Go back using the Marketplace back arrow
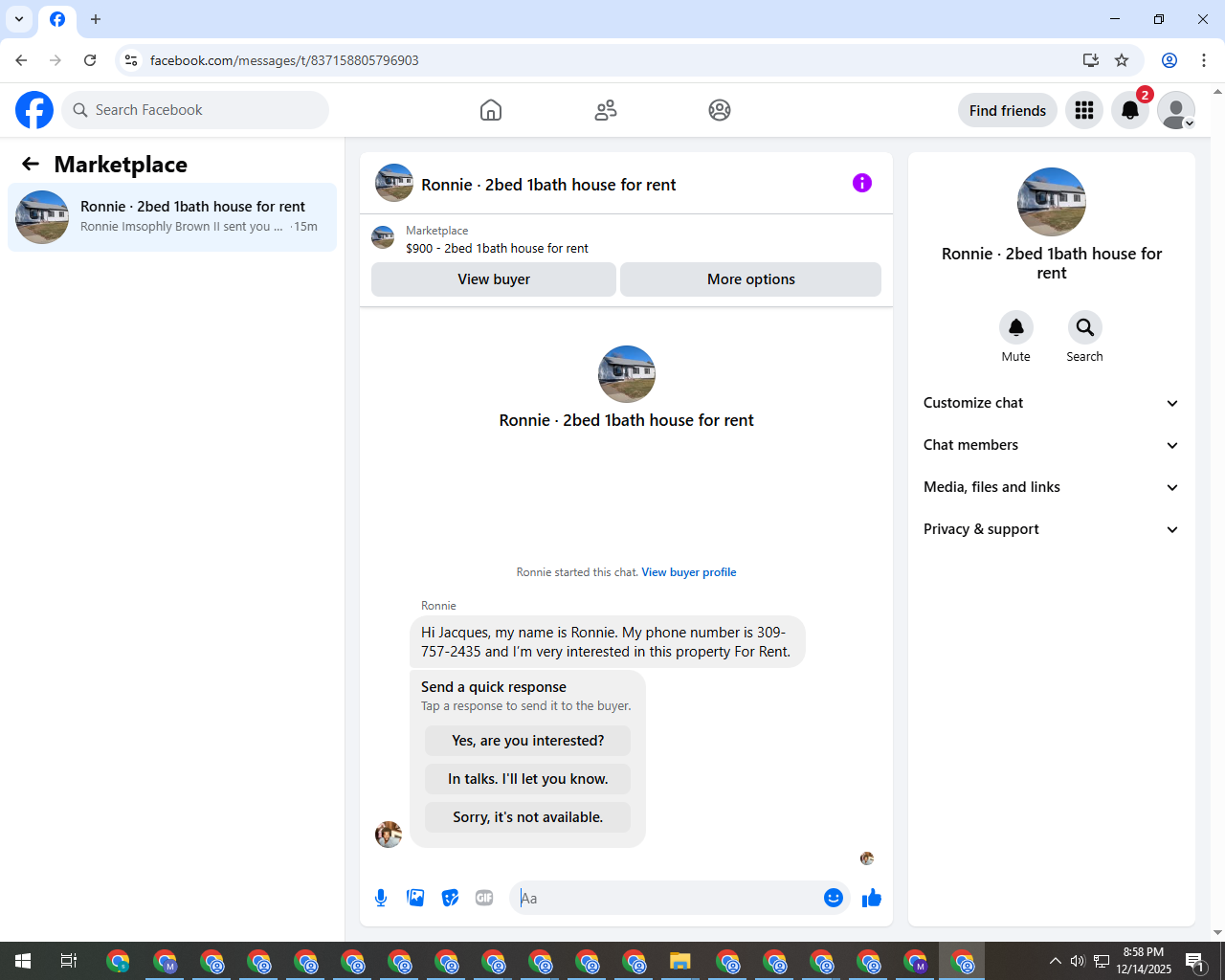 31,165
